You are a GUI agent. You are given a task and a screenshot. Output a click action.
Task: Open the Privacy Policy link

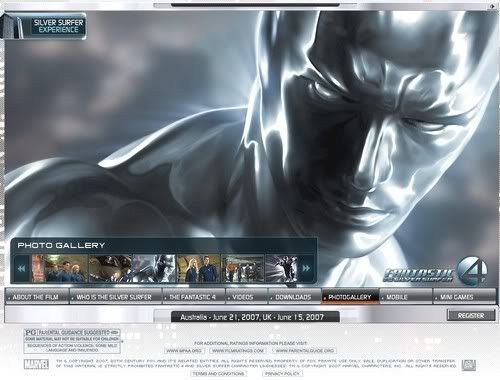click(282, 374)
